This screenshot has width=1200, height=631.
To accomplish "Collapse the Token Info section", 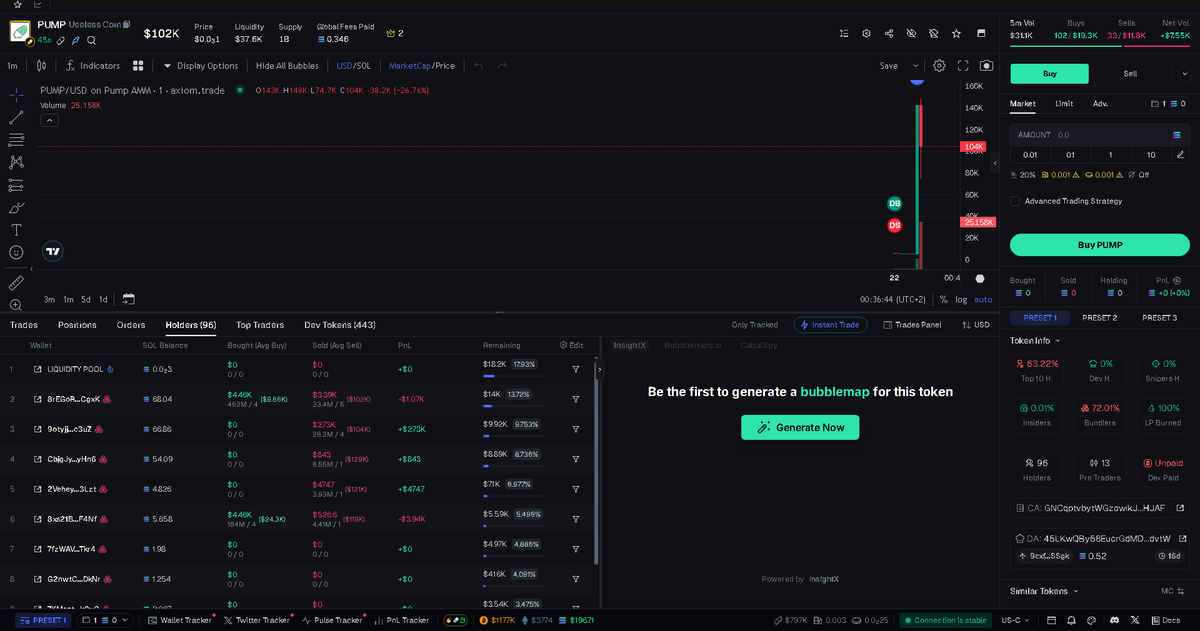I will (x=1035, y=340).
